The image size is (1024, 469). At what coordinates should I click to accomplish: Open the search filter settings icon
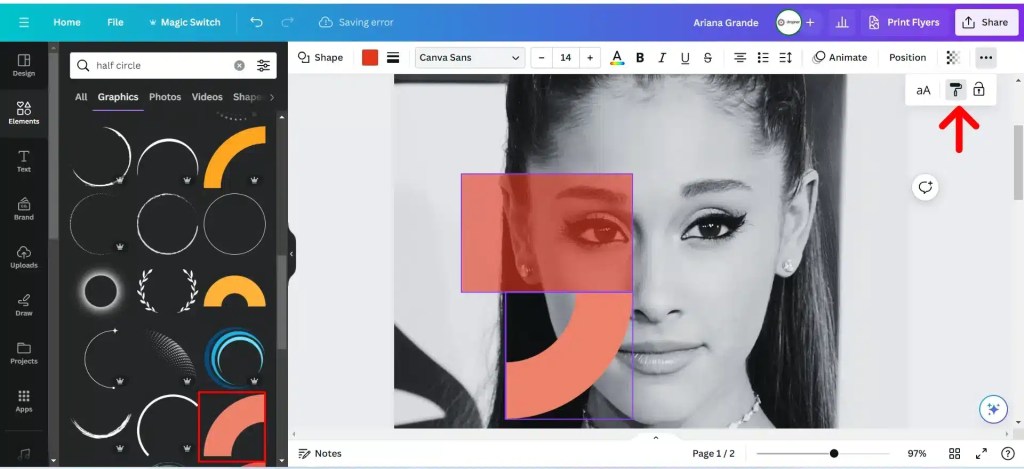[x=263, y=66]
